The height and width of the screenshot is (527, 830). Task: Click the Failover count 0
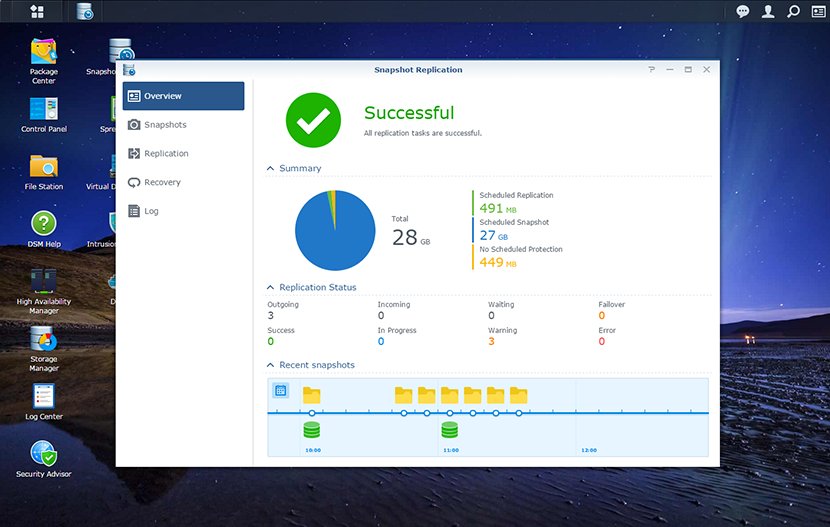pos(601,315)
